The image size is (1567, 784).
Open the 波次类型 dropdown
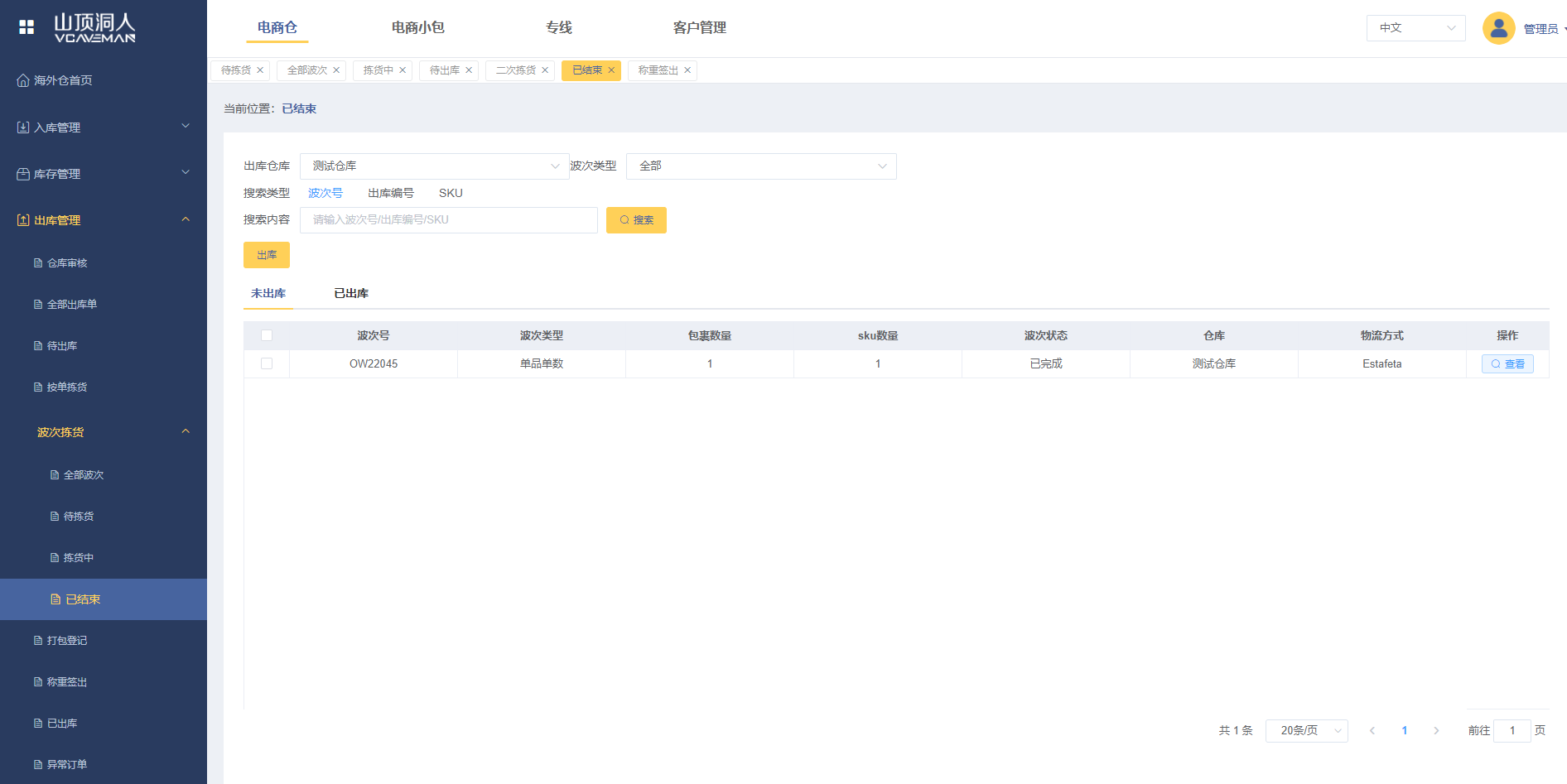[x=760, y=166]
